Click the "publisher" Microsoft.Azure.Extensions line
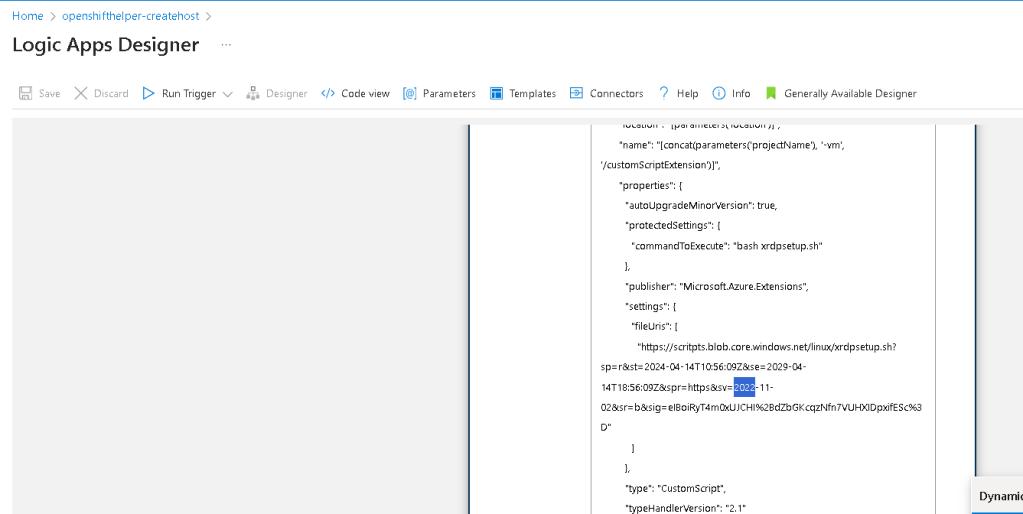The height and width of the screenshot is (514, 1023). click(717, 286)
